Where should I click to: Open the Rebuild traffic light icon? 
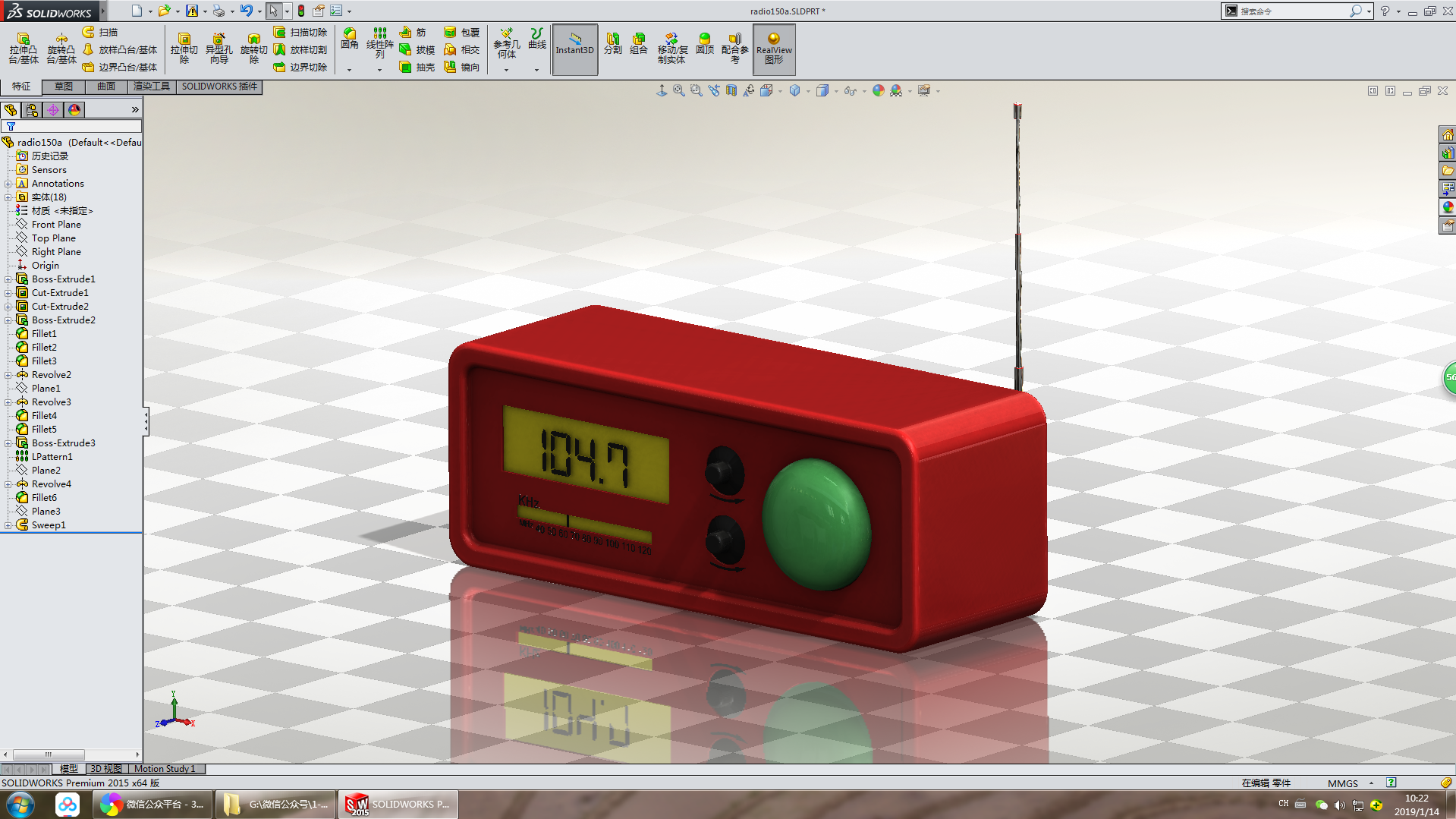[x=301, y=11]
